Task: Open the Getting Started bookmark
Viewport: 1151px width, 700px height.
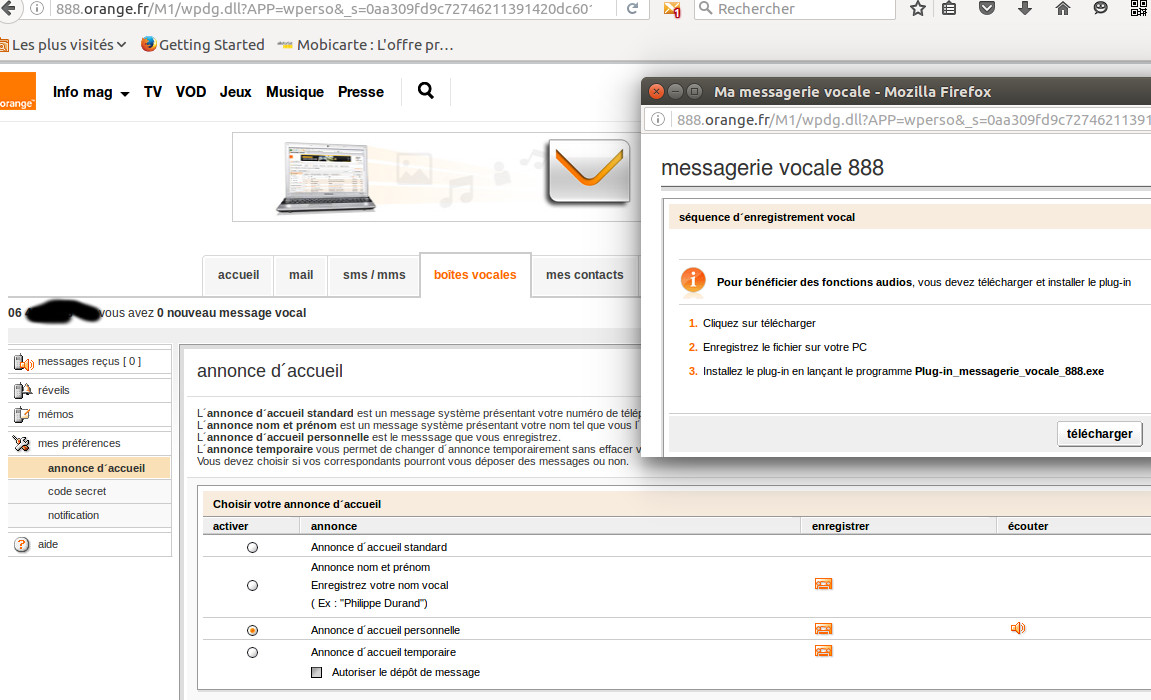Action: [203, 45]
